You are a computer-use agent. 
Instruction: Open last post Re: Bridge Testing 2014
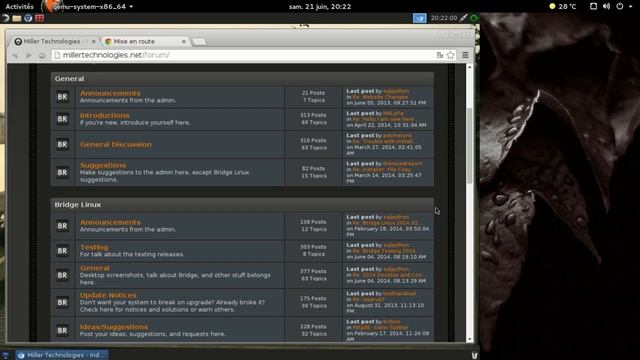click(384, 251)
